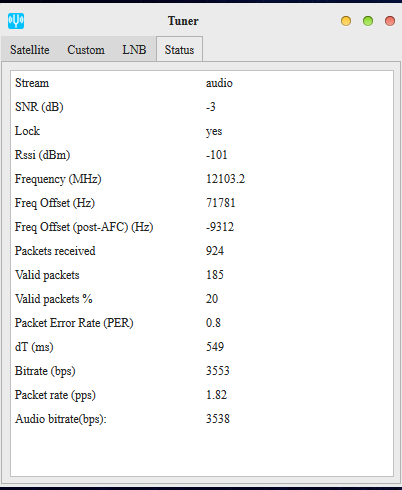Image resolution: width=402 pixels, height=490 pixels.
Task: Click the Bitrate (bps) value 3553
Action: (218, 371)
